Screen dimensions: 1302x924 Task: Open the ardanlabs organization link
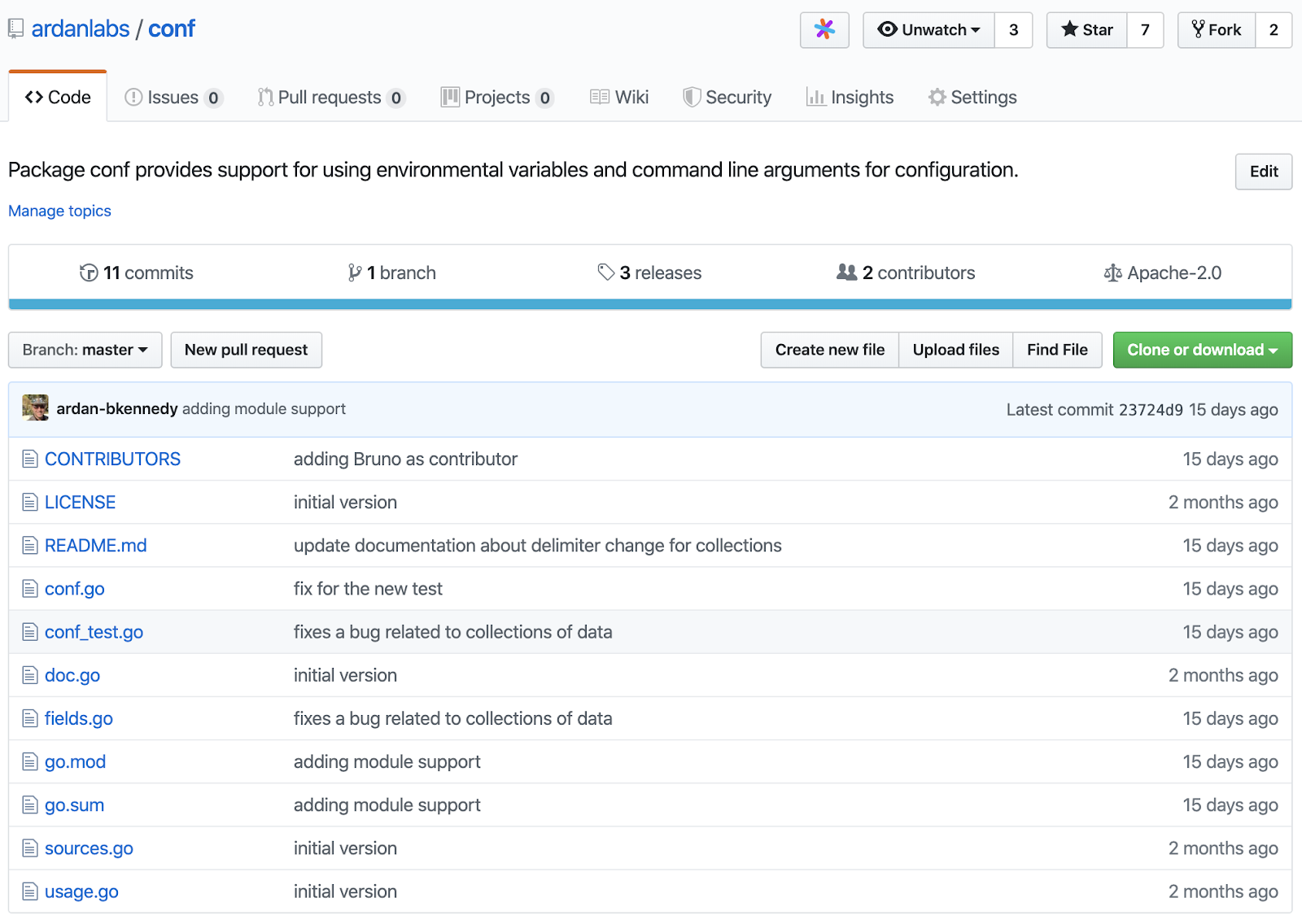click(81, 29)
